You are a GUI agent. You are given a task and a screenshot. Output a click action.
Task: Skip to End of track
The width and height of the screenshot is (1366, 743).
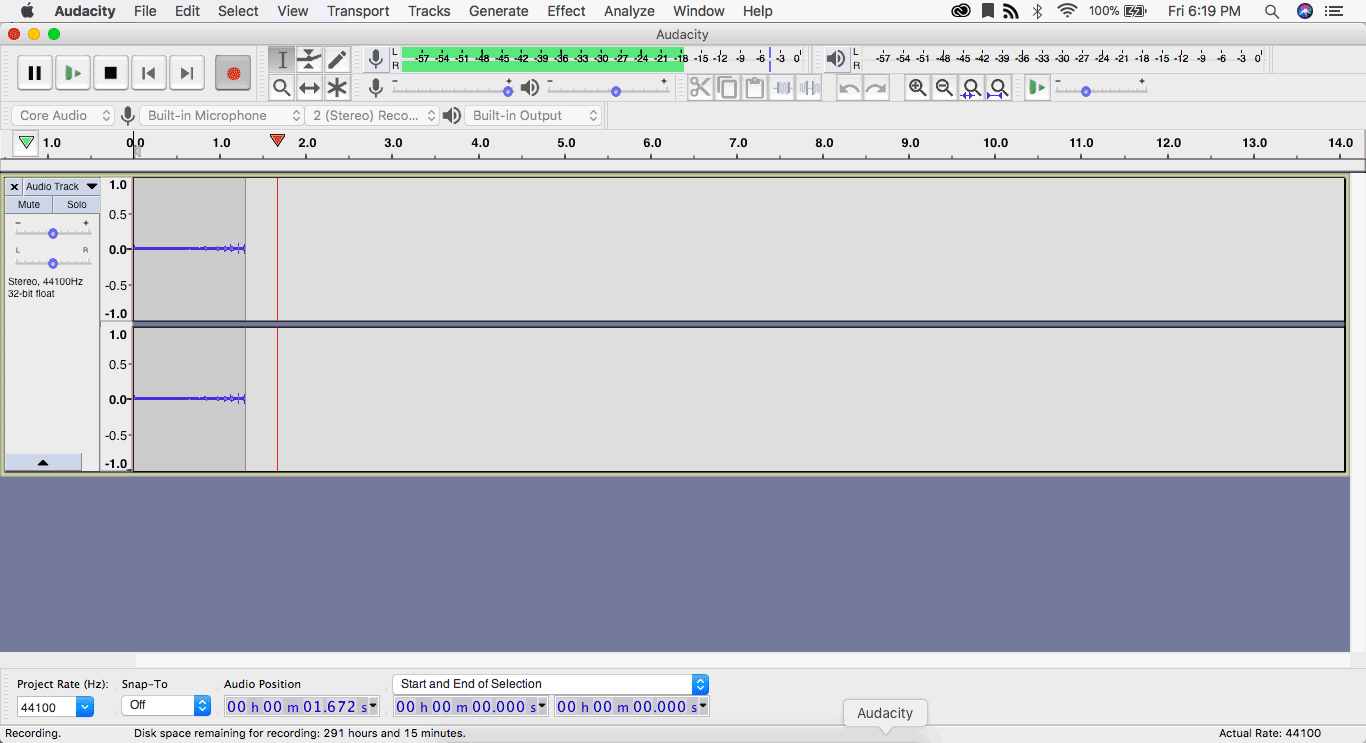point(186,73)
